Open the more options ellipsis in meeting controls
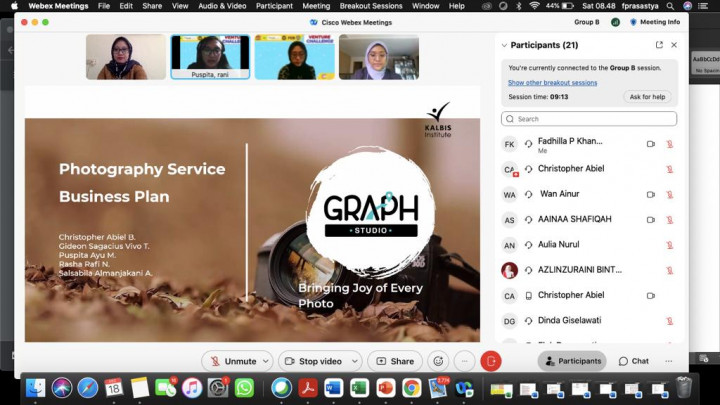Viewport: 720px width, 405px height. pyautogui.click(x=464, y=361)
